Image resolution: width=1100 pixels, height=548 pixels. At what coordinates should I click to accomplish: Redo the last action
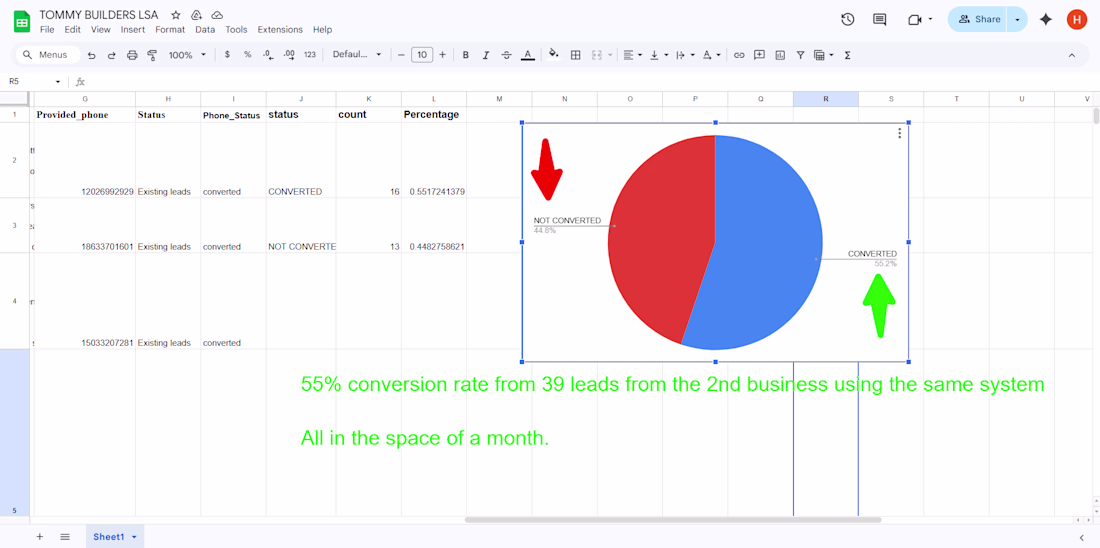(x=111, y=55)
